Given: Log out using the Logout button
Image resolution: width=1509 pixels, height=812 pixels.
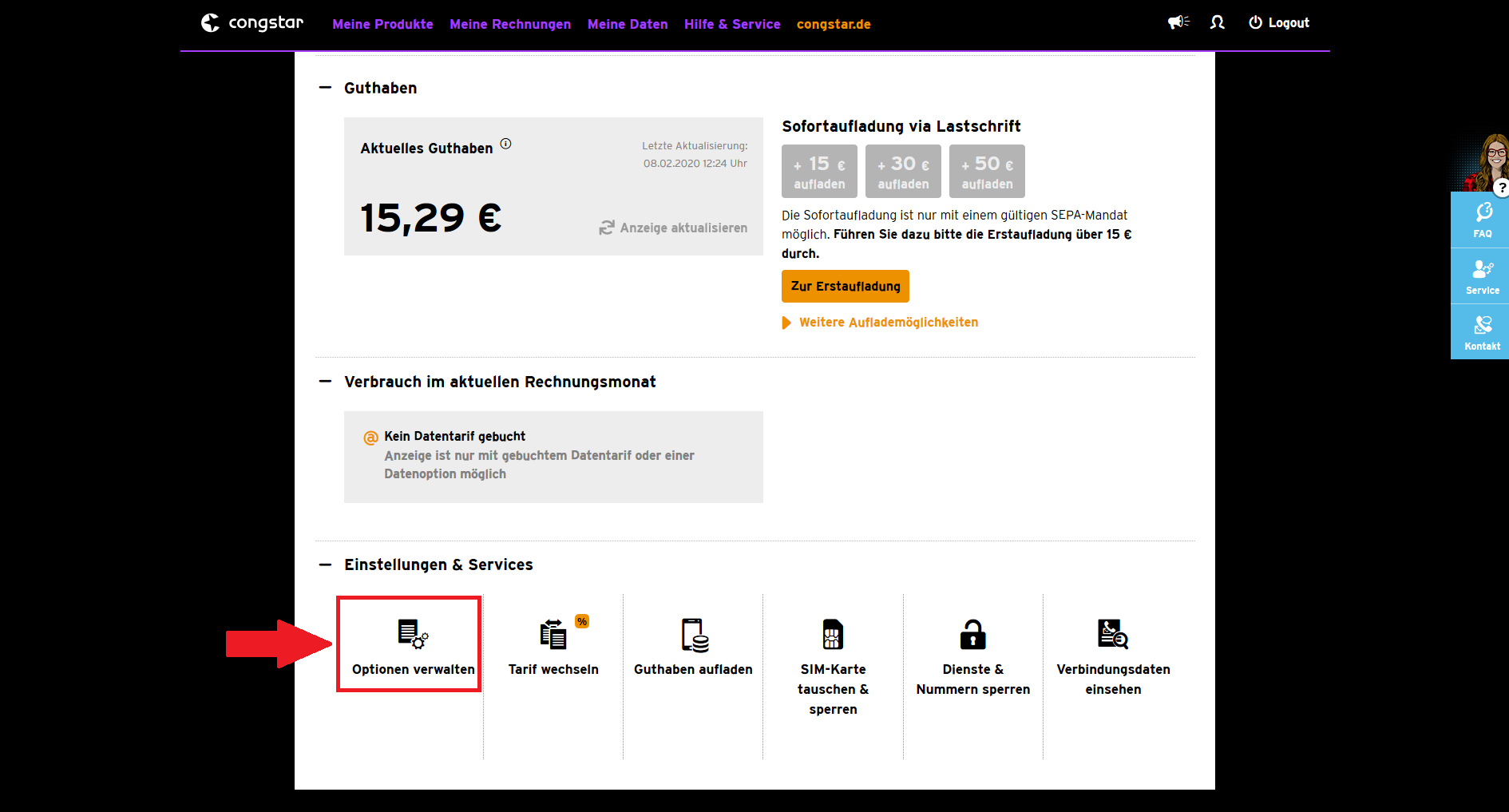Looking at the screenshot, I should [x=1279, y=22].
